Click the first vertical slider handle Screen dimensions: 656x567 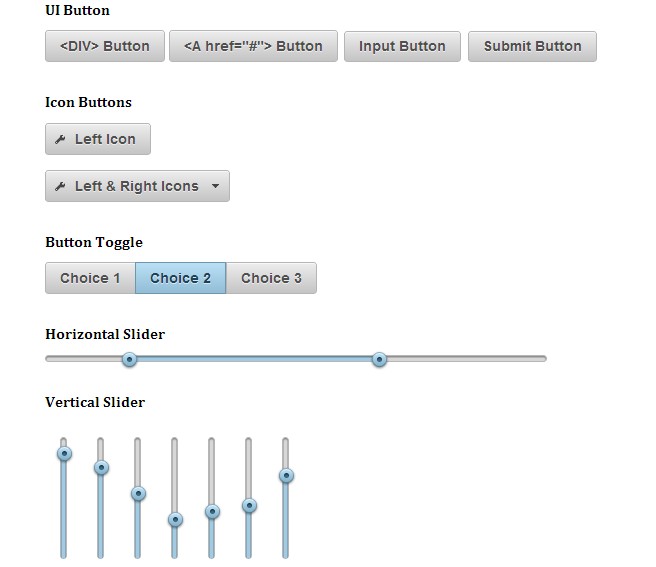(64, 453)
